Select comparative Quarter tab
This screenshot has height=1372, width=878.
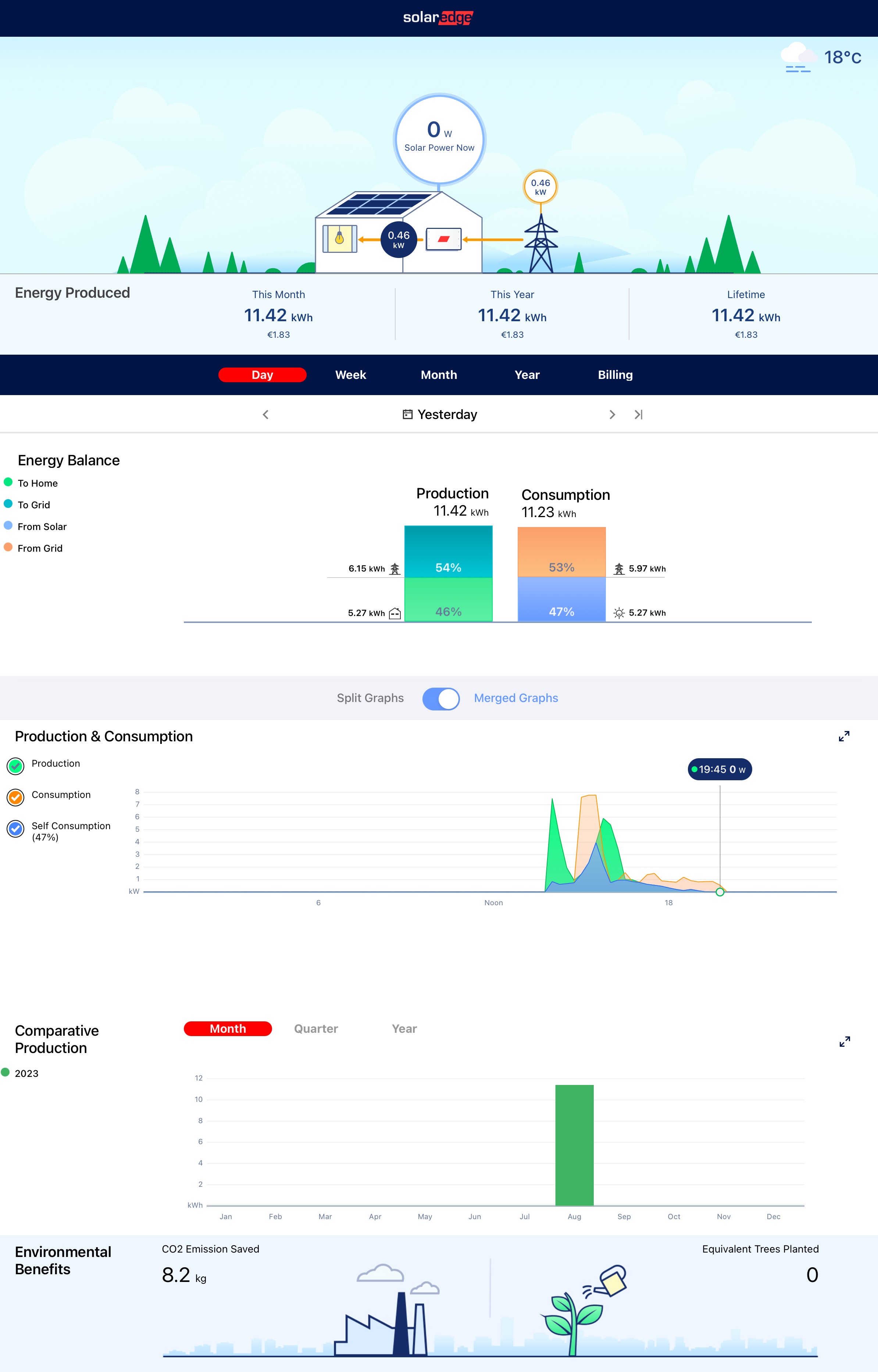click(x=316, y=1029)
